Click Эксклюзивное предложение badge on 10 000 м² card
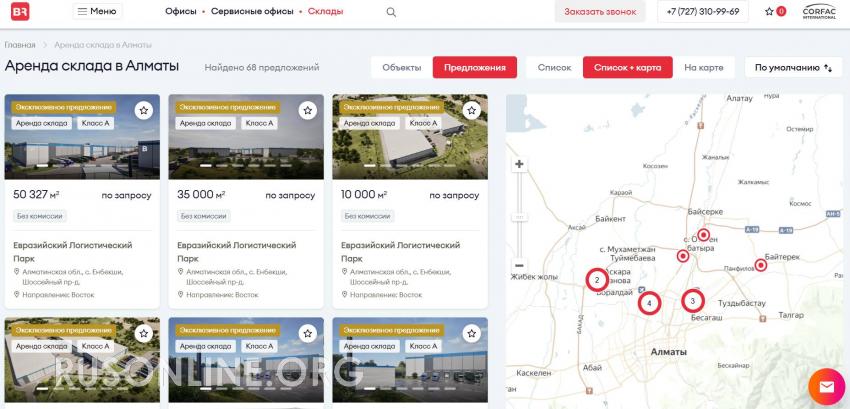 (391, 107)
